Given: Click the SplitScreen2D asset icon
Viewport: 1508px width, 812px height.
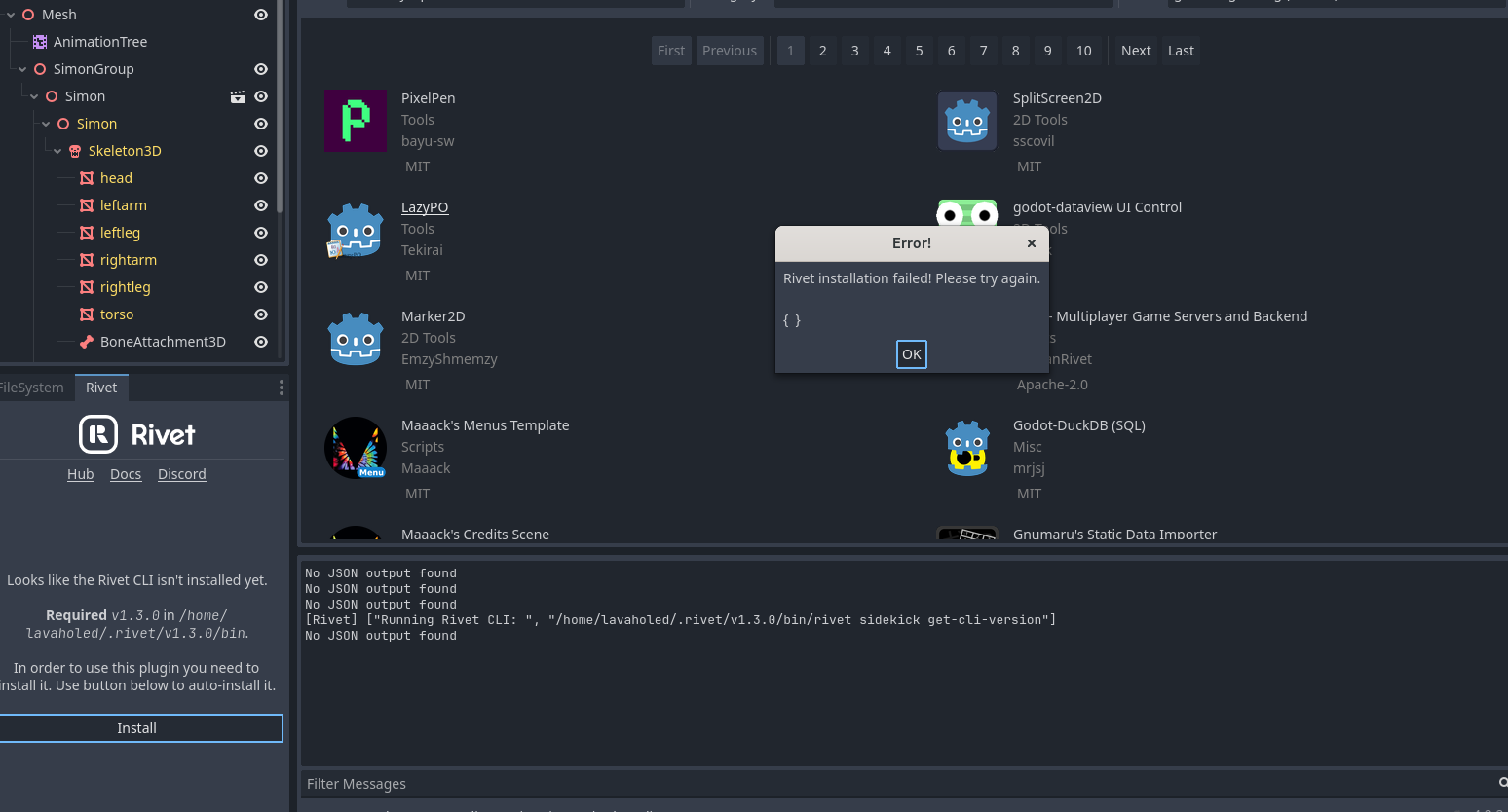Looking at the screenshot, I should pos(967,121).
